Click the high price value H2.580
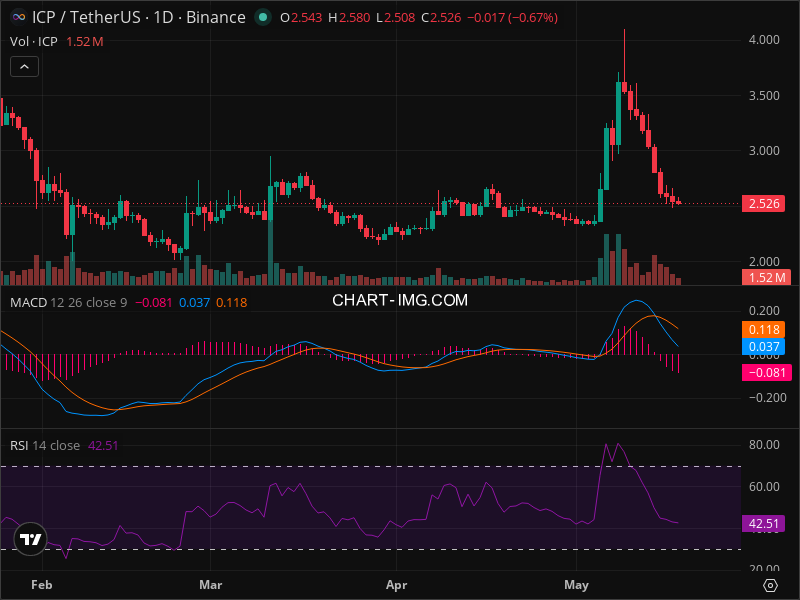The image size is (800, 600). (x=349, y=17)
